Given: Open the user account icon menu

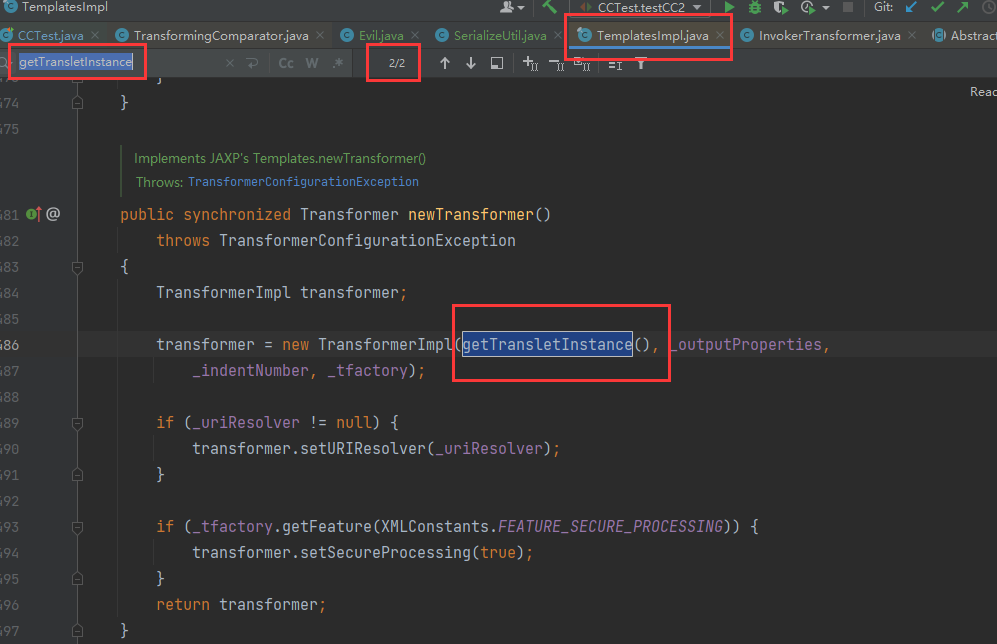Looking at the screenshot, I should coord(511,7).
